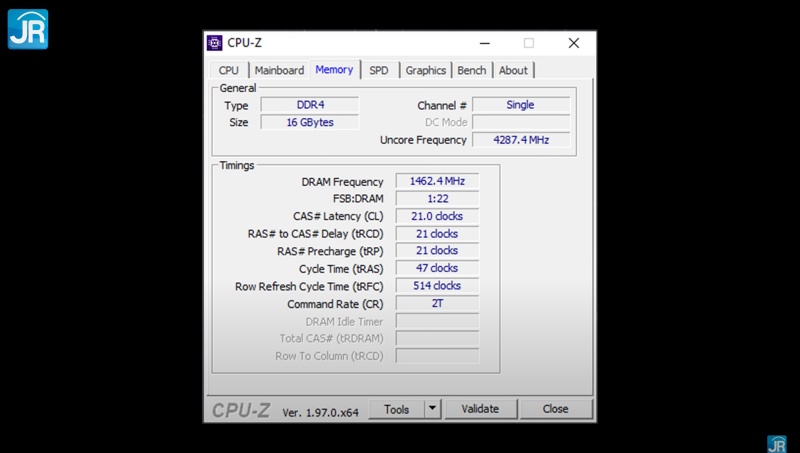Click the memory Type field DDR4
Screen dimensions: 800x453
310,105
